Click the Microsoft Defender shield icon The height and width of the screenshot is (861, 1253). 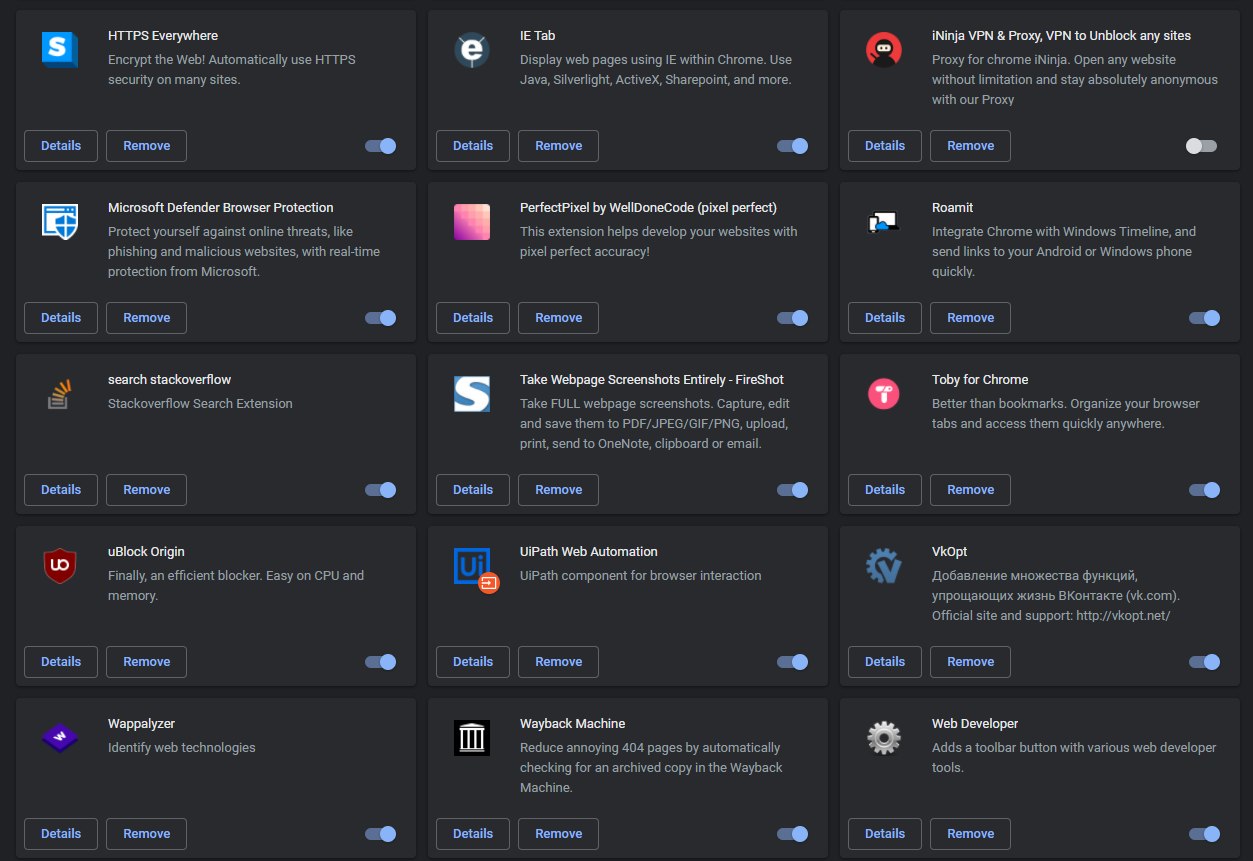point(60,222)
